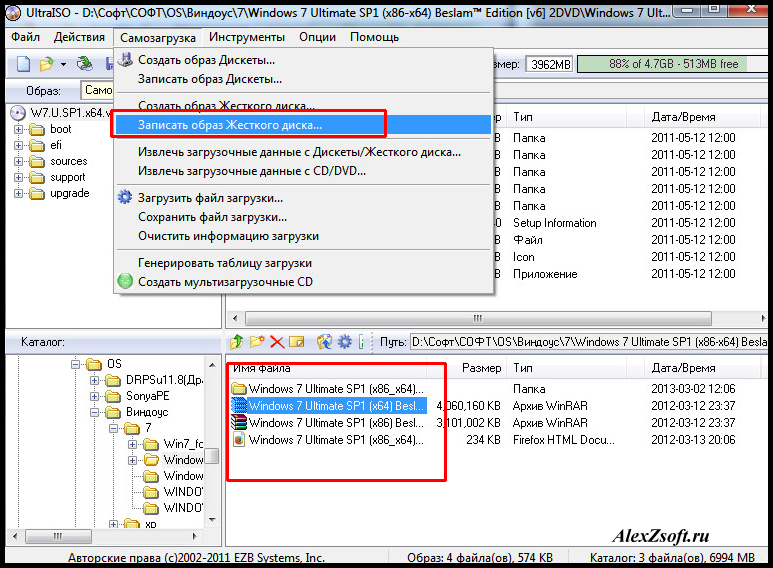Expand the Win7_fc folder node
773x568 pixels.
coord(132,444)
